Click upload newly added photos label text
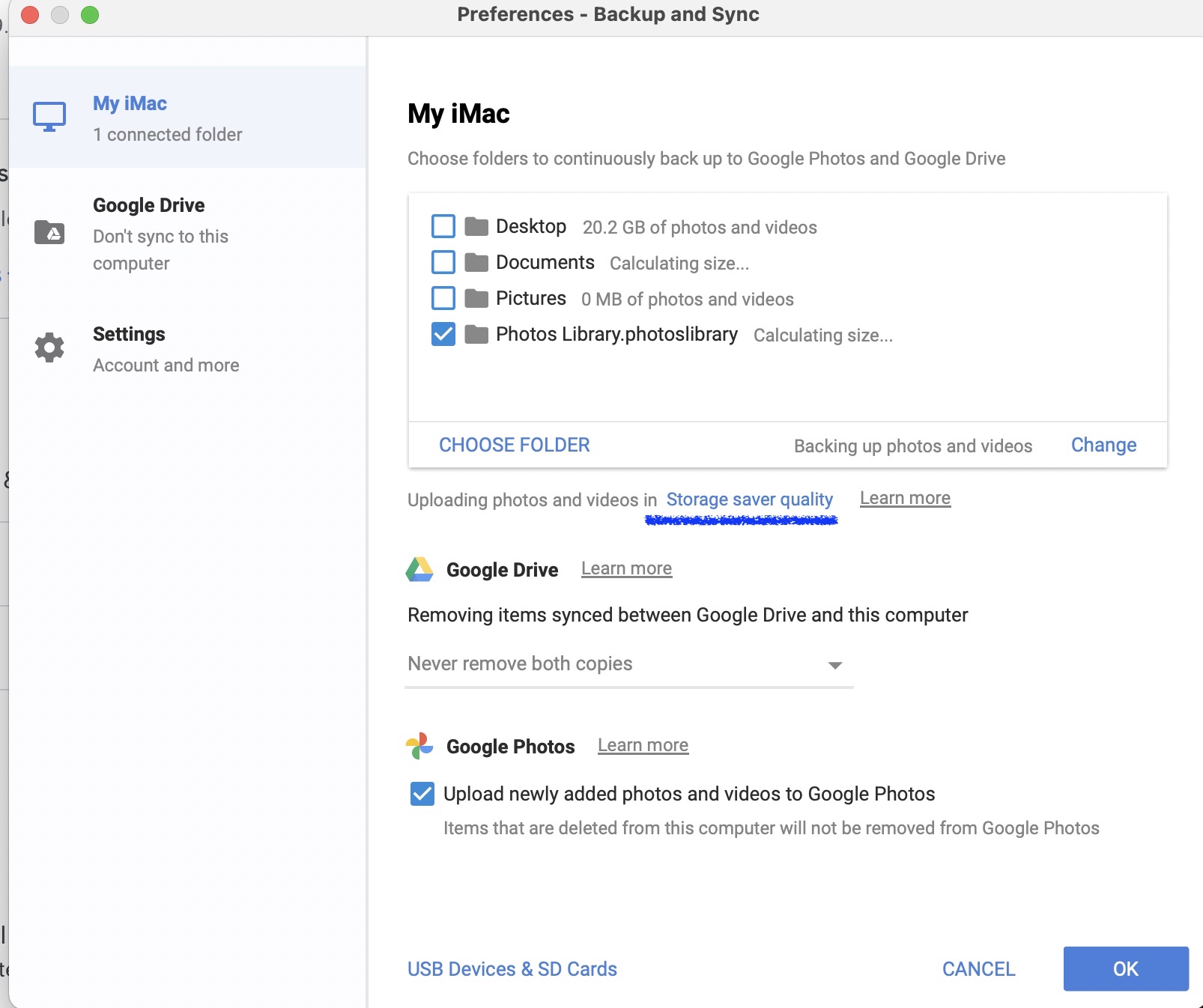The height and width of the screenshot is (1008, 1203). tap(689, 794)
